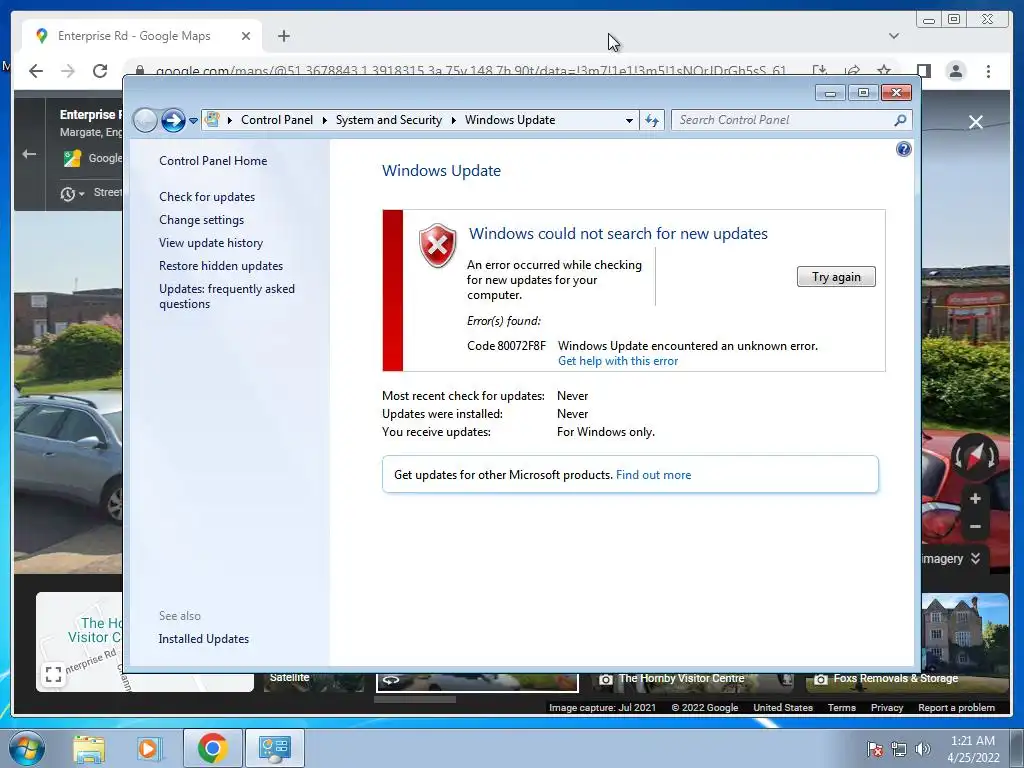The image size is (1024, 768).
Task: Click the address bar refresh button
Action: (x=652, y=120)
